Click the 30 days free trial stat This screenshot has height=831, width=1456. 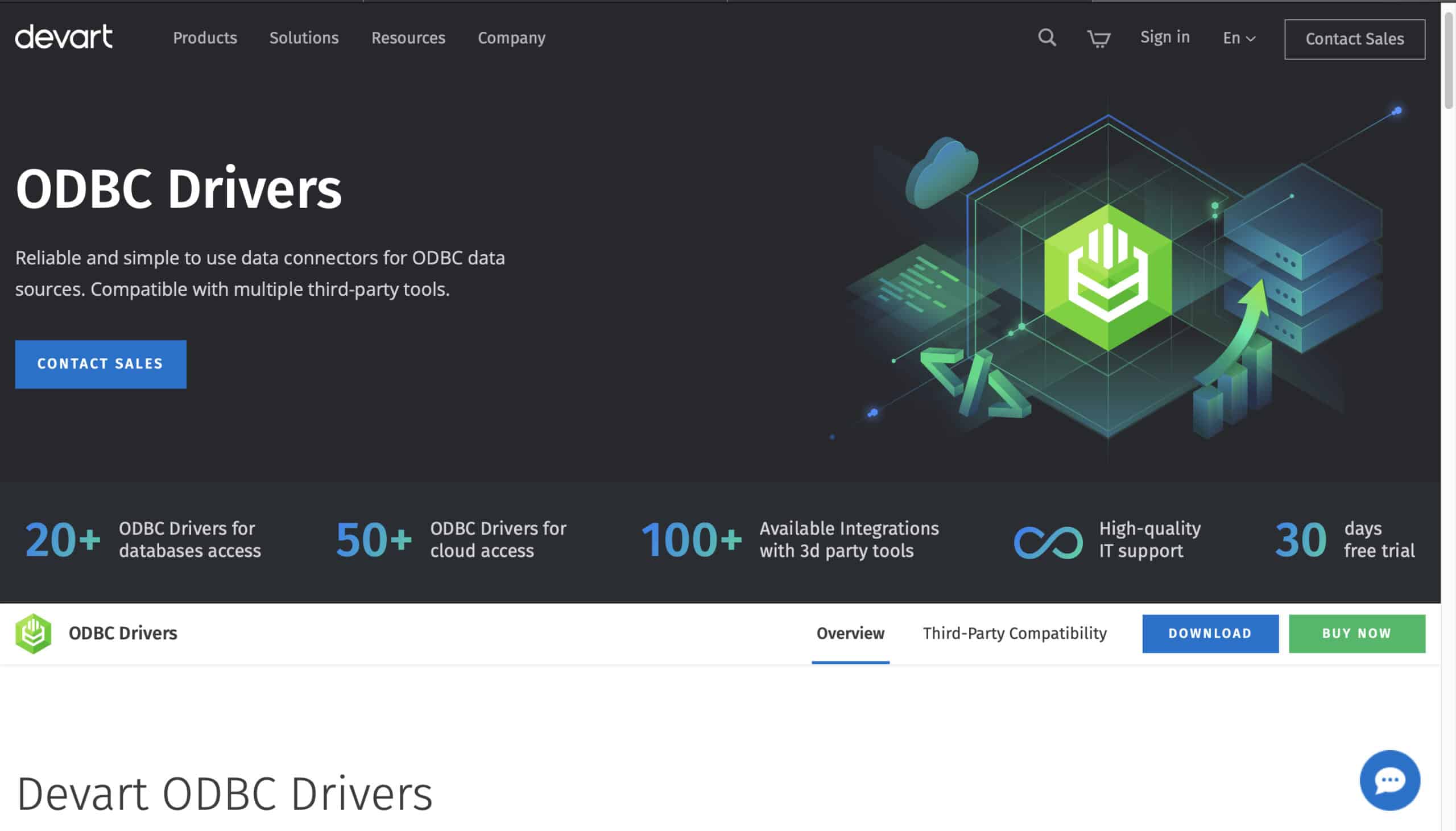(1345, 540)
